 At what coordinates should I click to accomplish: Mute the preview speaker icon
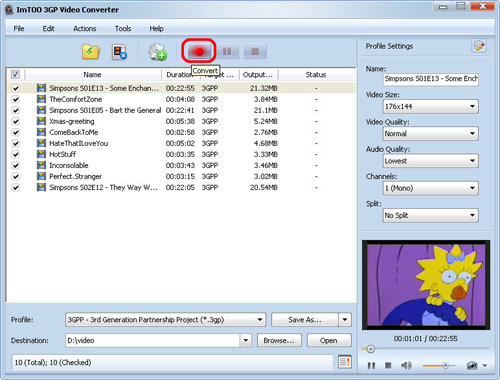click(x=406, y=366)
